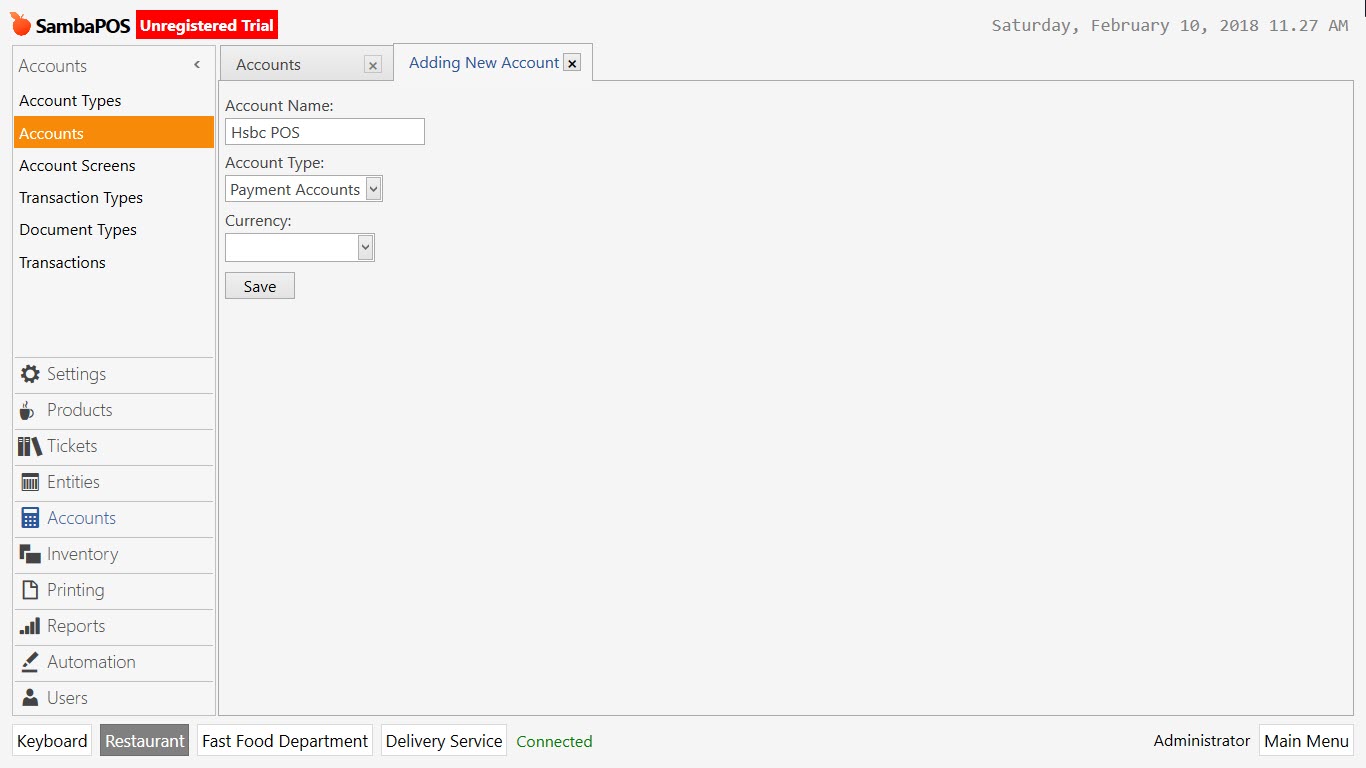Click the Settings gear icon
The height and width of the screenshot is (768, 1366).
(30, 374)
